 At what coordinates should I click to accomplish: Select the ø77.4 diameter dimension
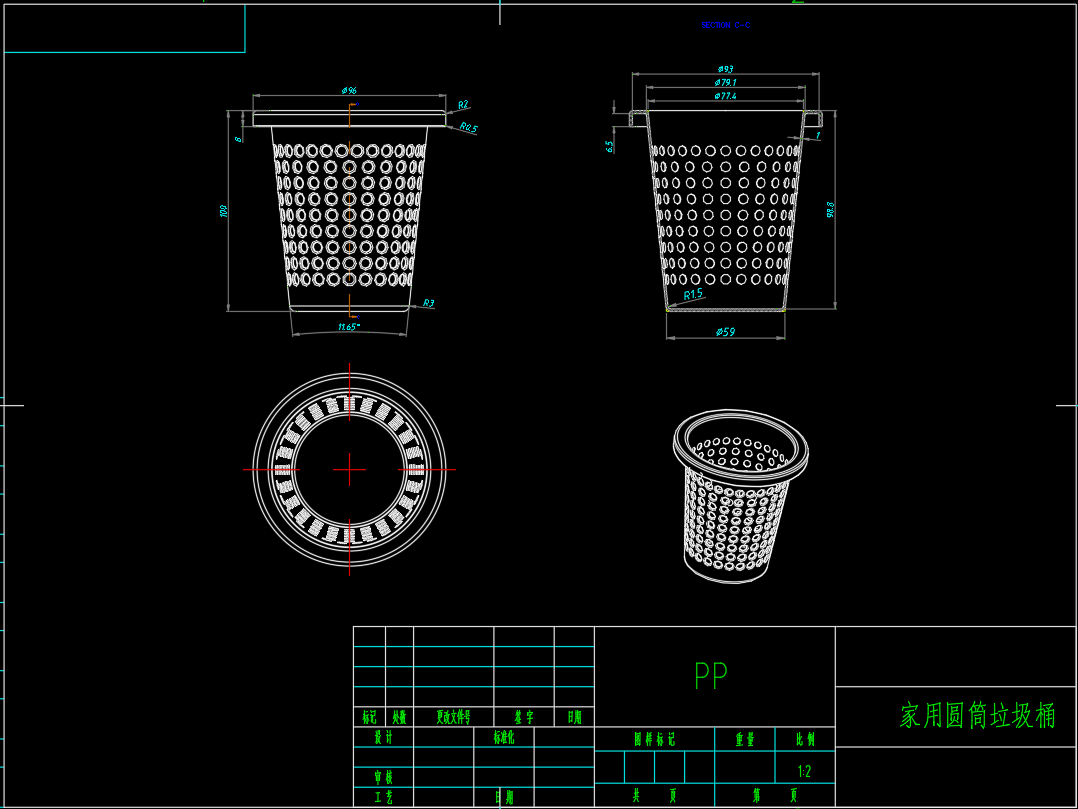coord(725,96)
